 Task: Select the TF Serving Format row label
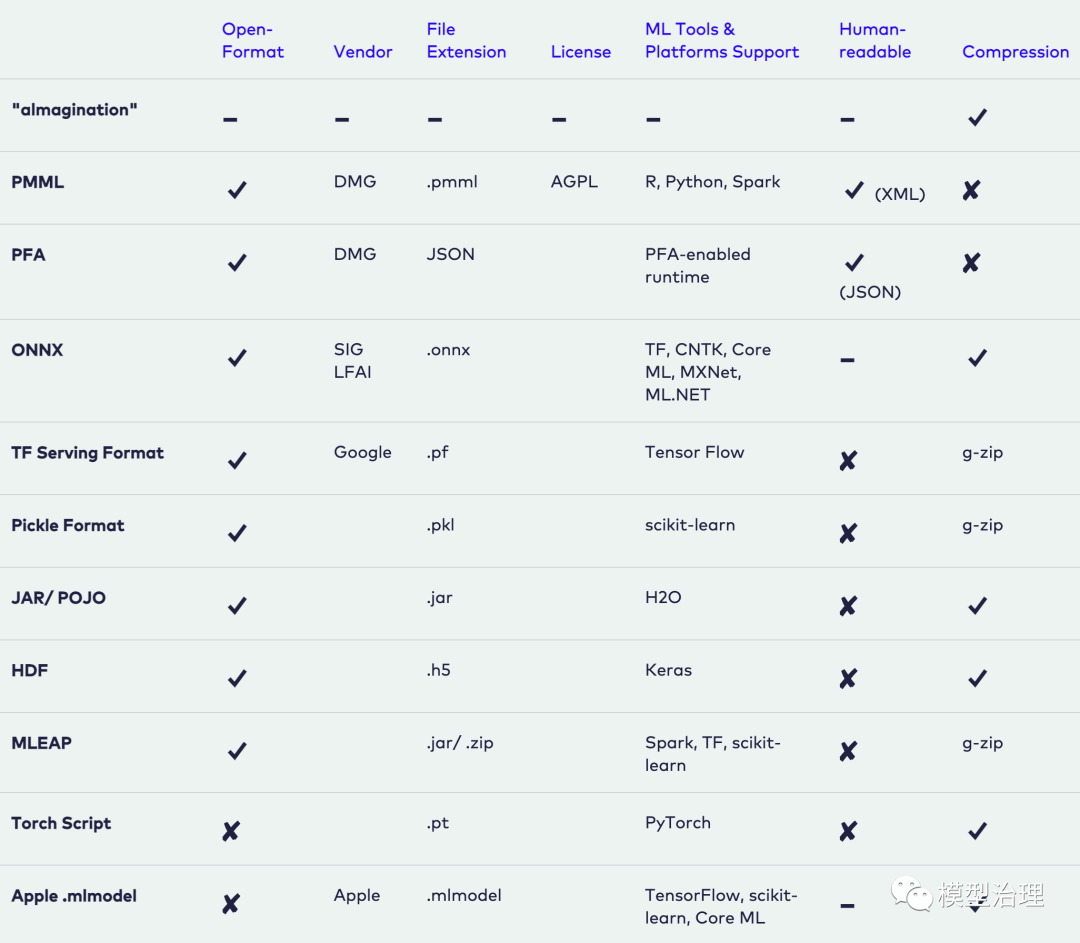(88, 453)
